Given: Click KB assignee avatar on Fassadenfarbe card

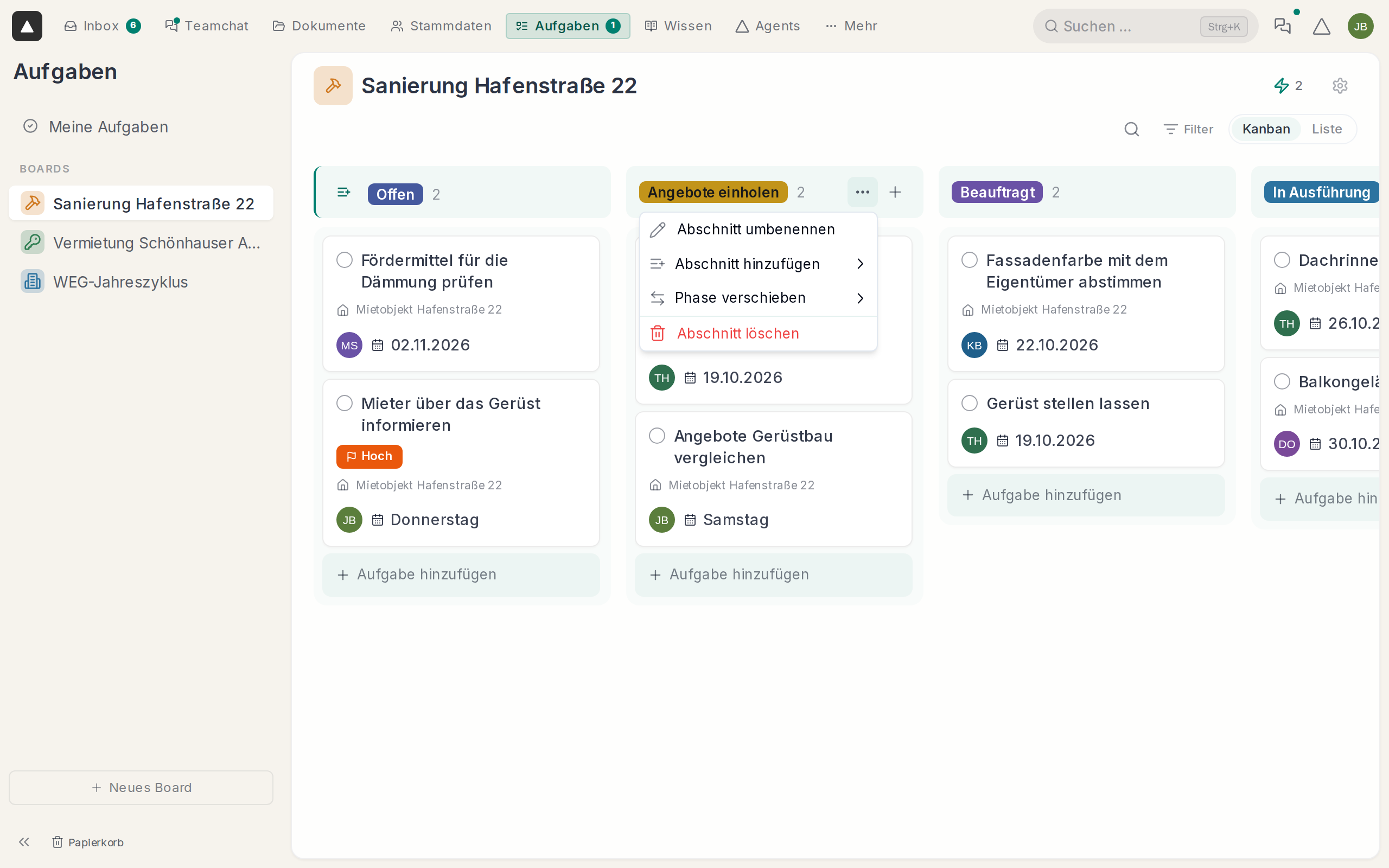Looking at the screenshot, I should click(x=974, y=345).
